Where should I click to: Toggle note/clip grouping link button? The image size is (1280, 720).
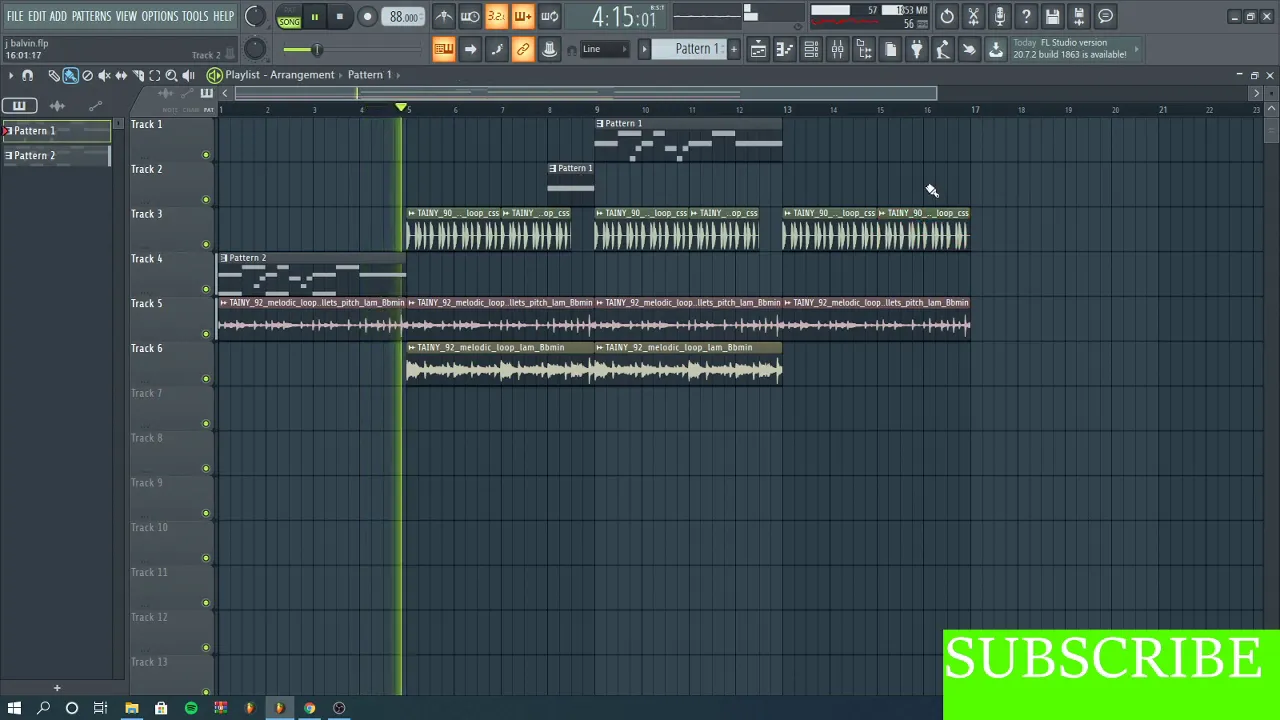tap(522, 49)
